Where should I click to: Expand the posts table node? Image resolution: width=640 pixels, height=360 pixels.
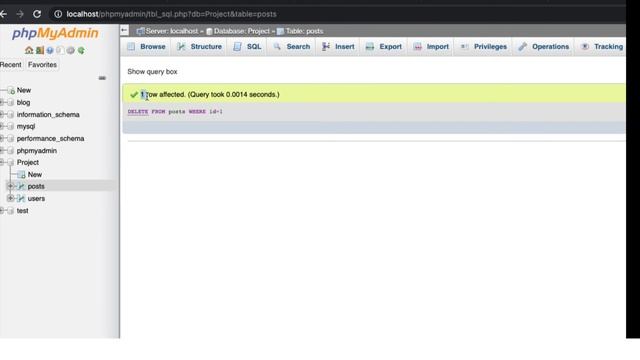(11, 186)
